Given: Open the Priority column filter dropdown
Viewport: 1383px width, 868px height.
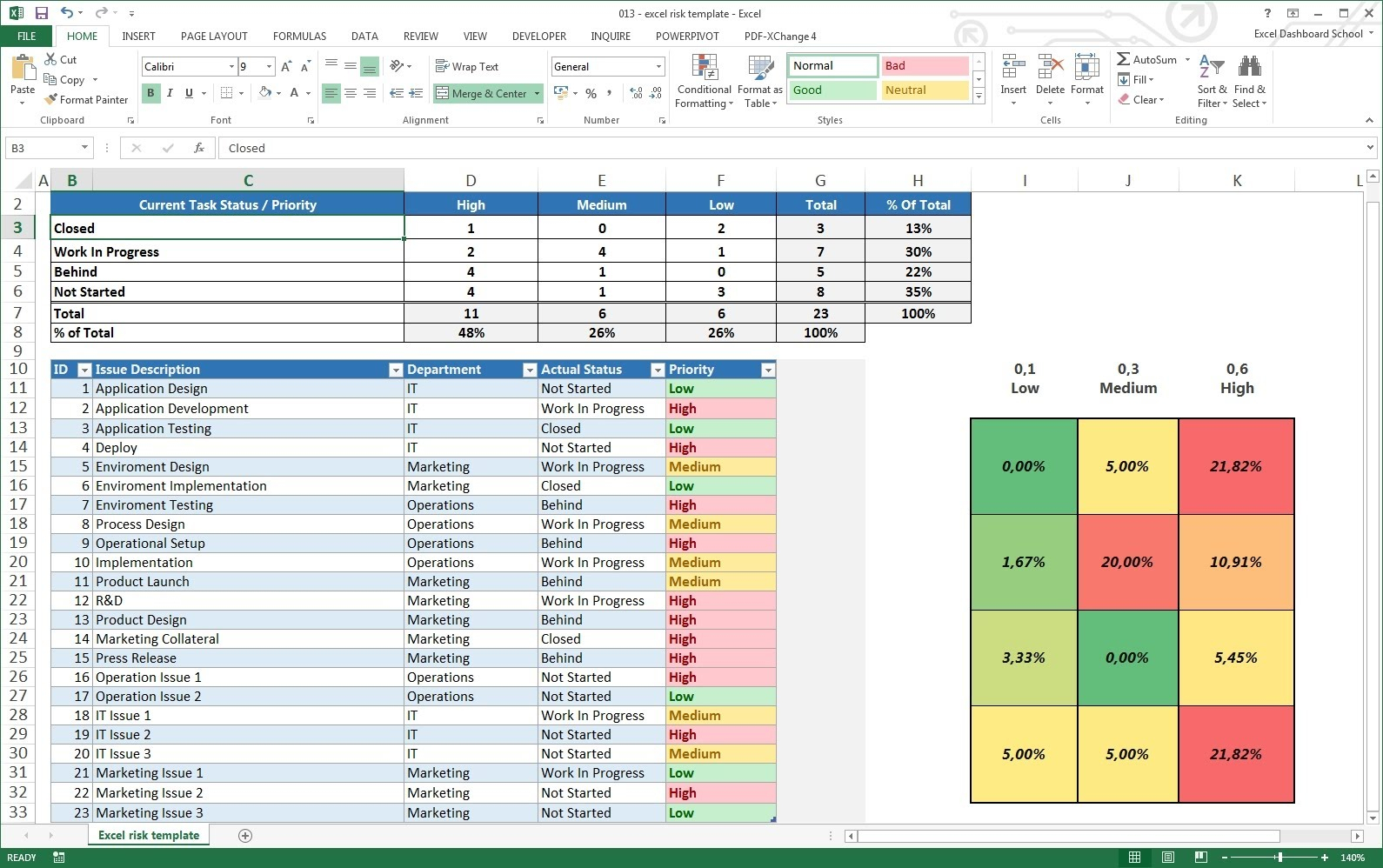Looking at the screenshot, I should [767, 371].
